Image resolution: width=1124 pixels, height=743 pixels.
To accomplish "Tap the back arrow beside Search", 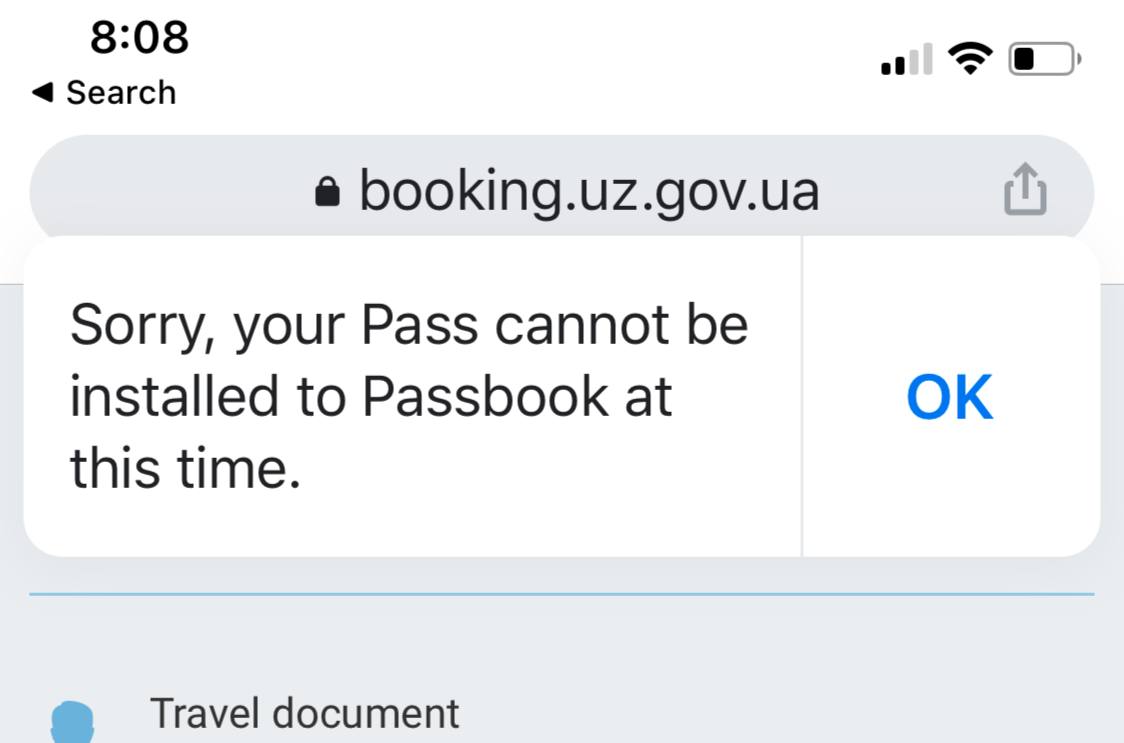I will pos(43,92).
